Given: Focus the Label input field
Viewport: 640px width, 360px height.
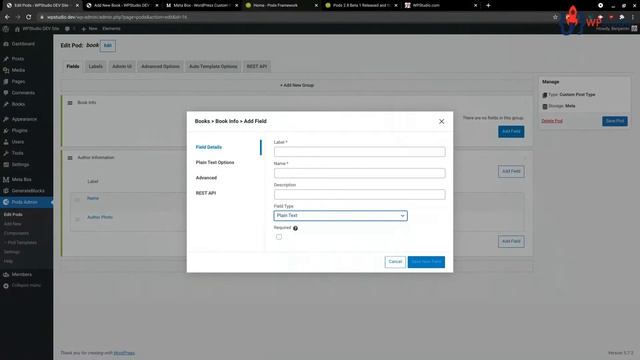Looking at the screenshot, I should coord(360,152).
